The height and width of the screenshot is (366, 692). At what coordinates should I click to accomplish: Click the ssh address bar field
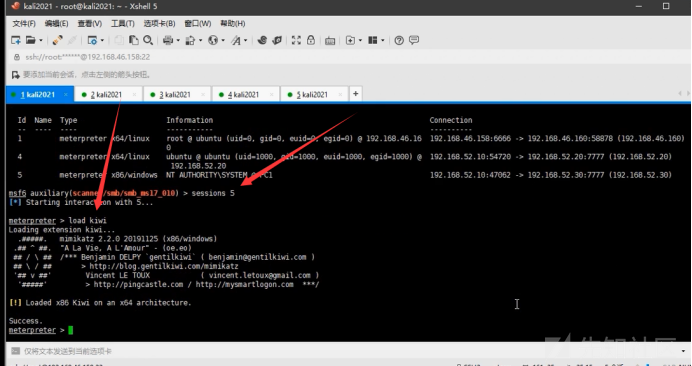pos(349,57)
